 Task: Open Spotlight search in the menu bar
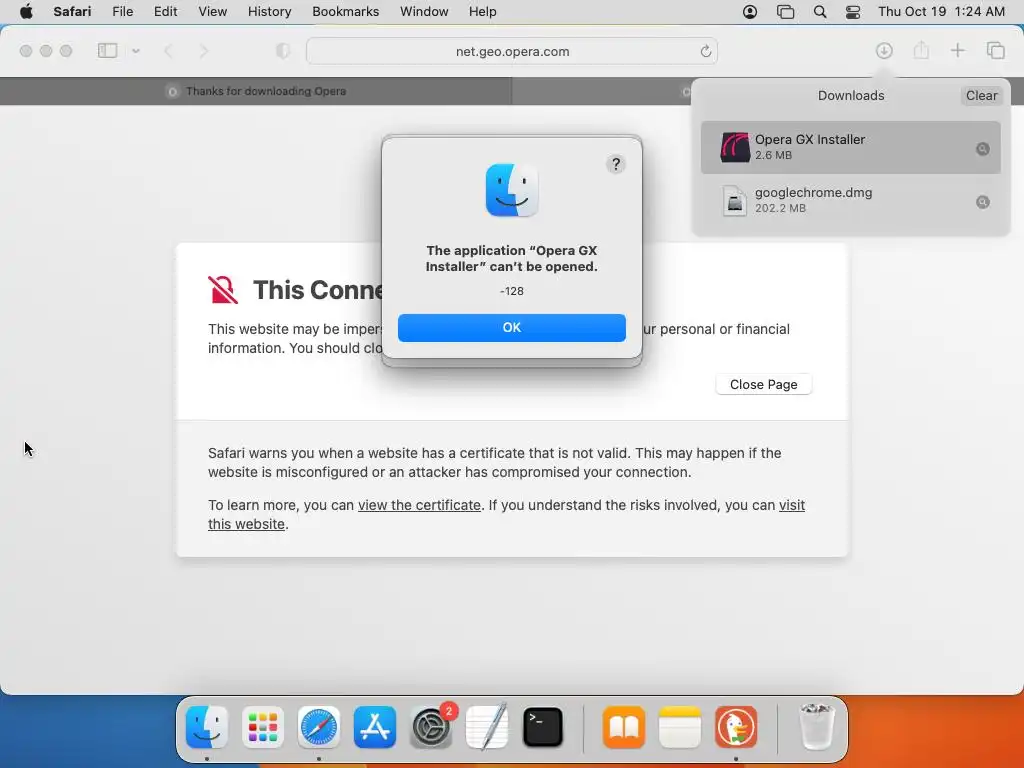coord(820,12)
